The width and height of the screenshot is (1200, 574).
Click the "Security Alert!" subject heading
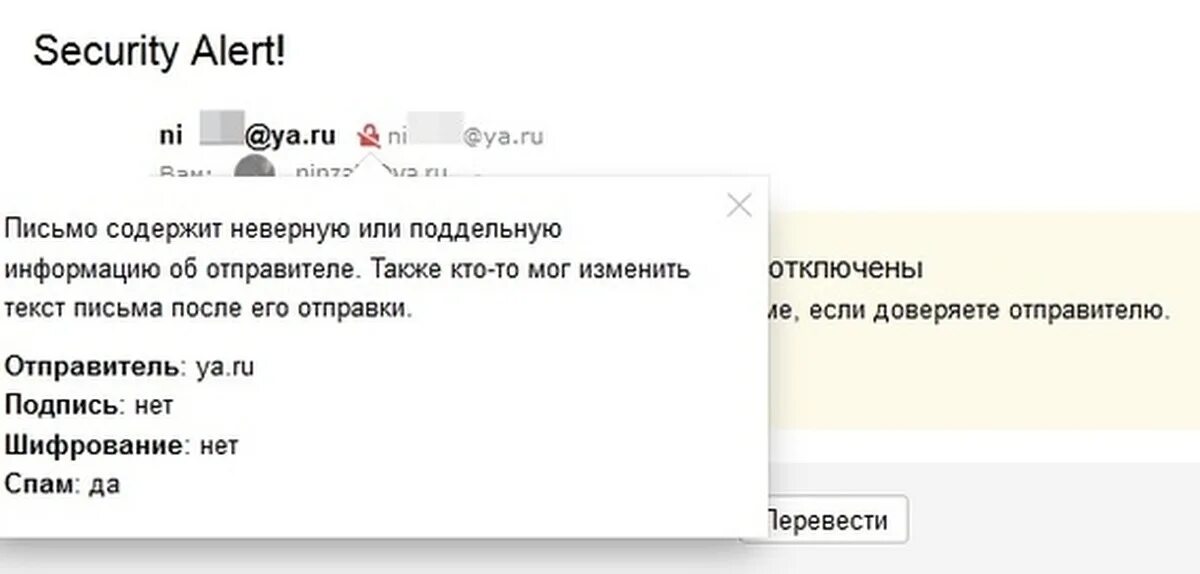pos(160,52)
